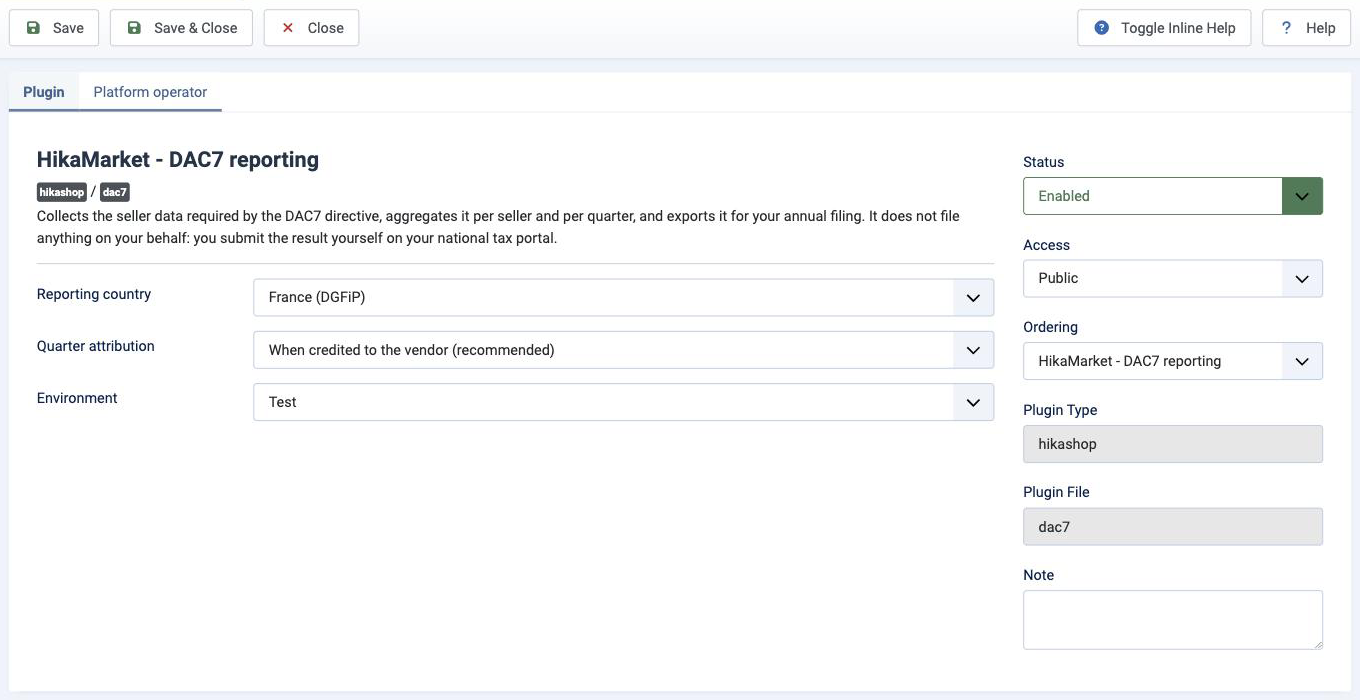Click the Environment label
This screenshot has height=700, width=1360.
(x=77, y=398)
